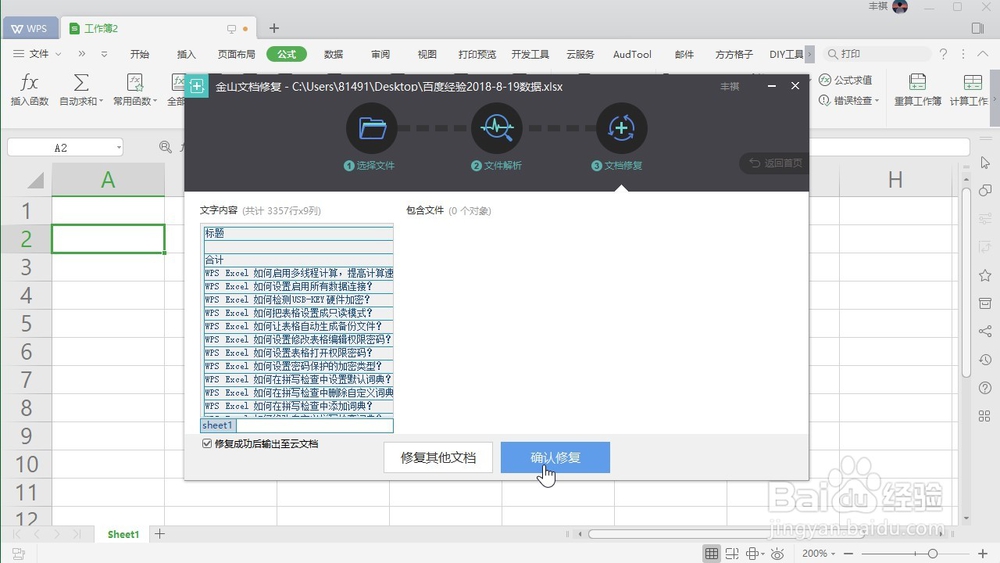This screenshot has height=563, width=1000.
Task: Open the 数据 ribbon tab
Action: coord(334,54)
